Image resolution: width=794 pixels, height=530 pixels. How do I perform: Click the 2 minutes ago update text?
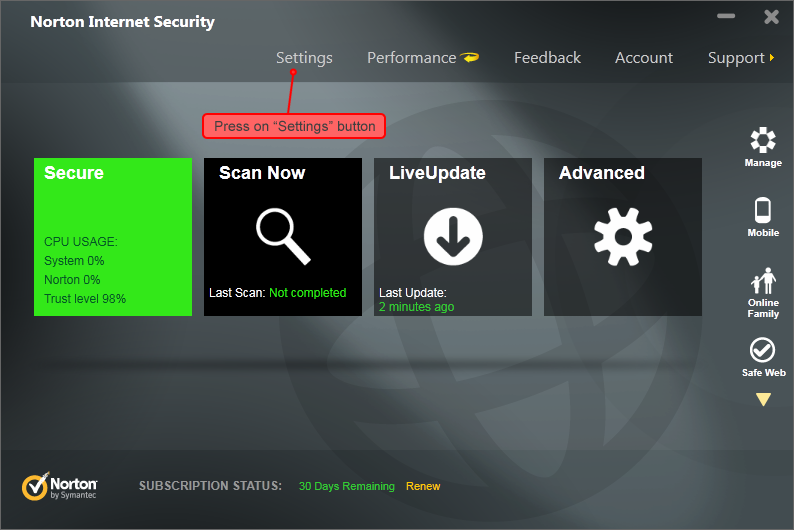tap(416, 307)
